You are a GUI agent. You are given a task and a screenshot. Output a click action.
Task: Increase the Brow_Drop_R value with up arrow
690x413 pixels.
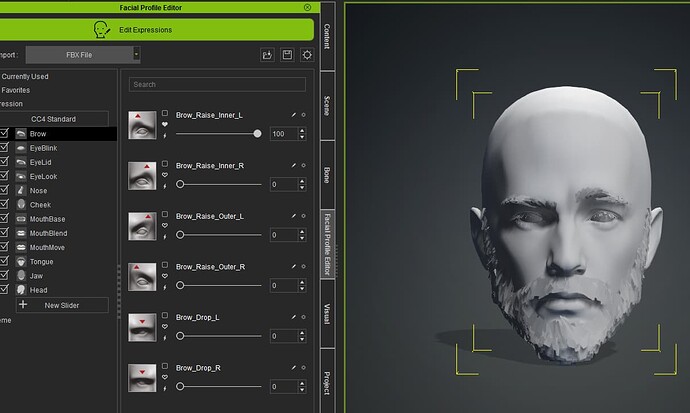302,384
